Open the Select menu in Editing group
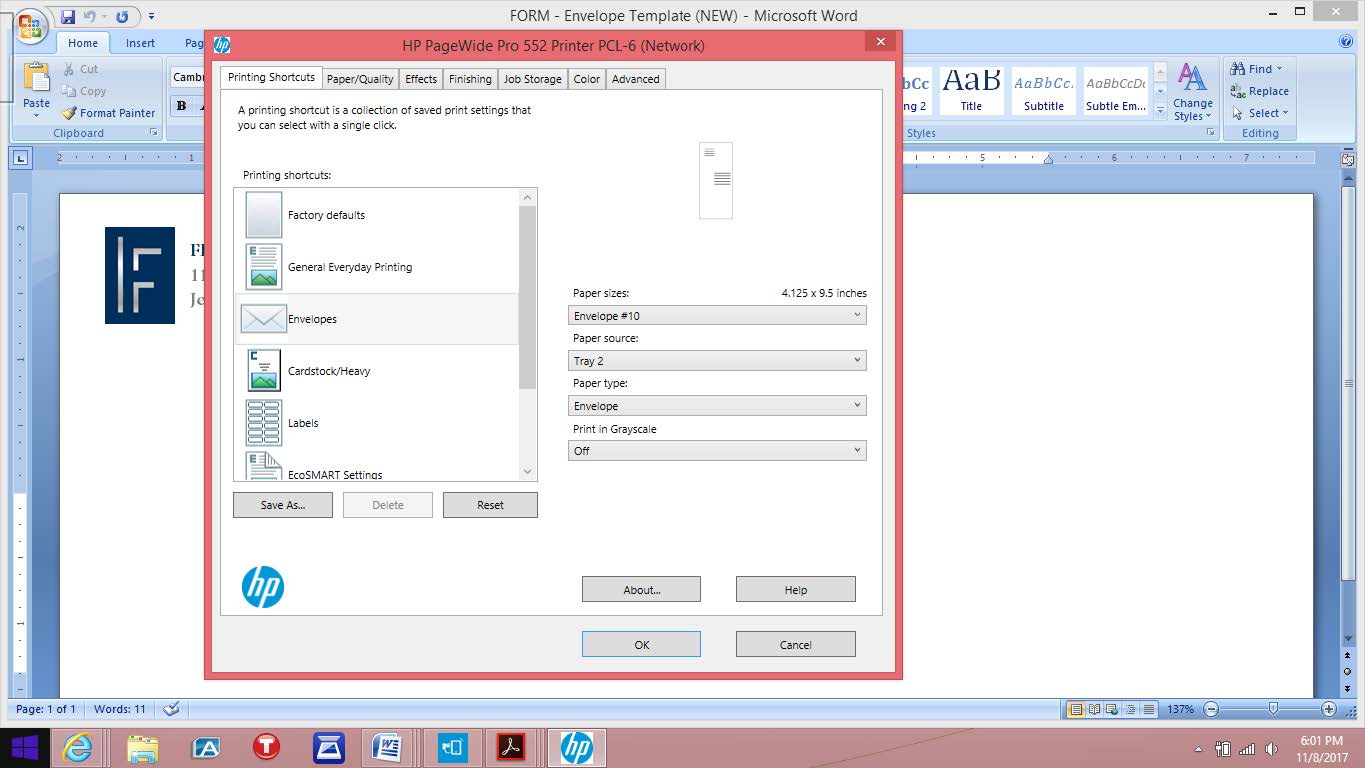 coord(1260,113)
